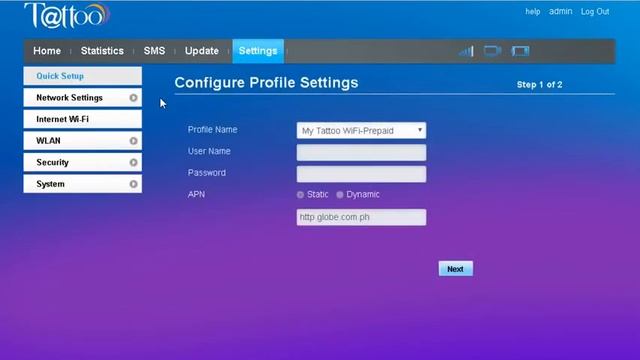Open the WLAN sidebar item
This screenshot has width=640, height=360.
(83, 141)
